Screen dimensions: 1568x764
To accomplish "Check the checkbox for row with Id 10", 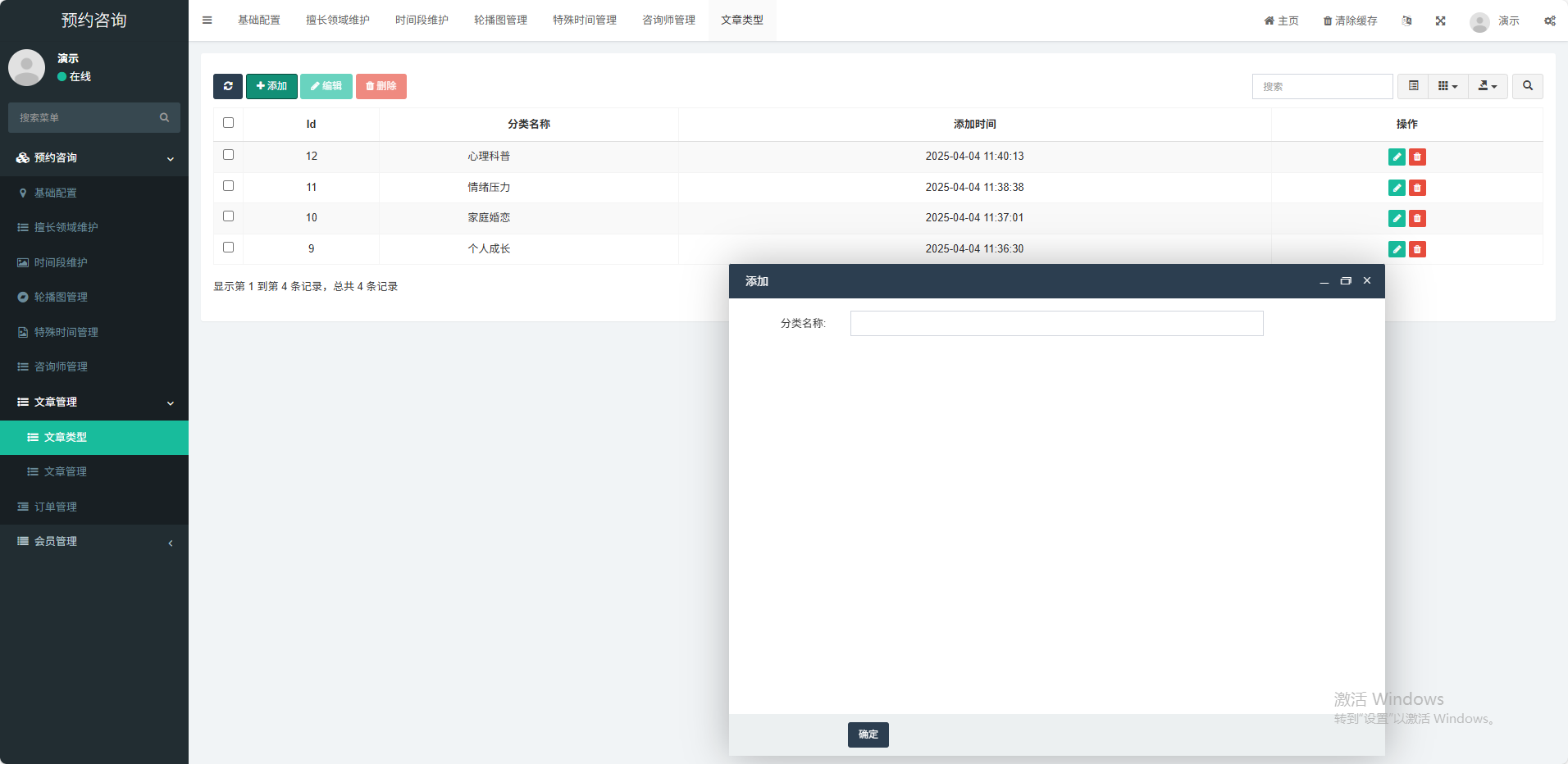I will (229, 216).
